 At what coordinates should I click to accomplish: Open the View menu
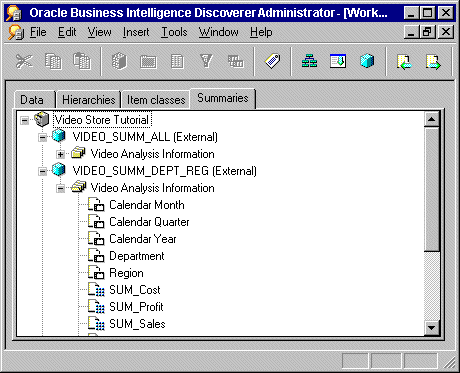[x=99, y=32]
